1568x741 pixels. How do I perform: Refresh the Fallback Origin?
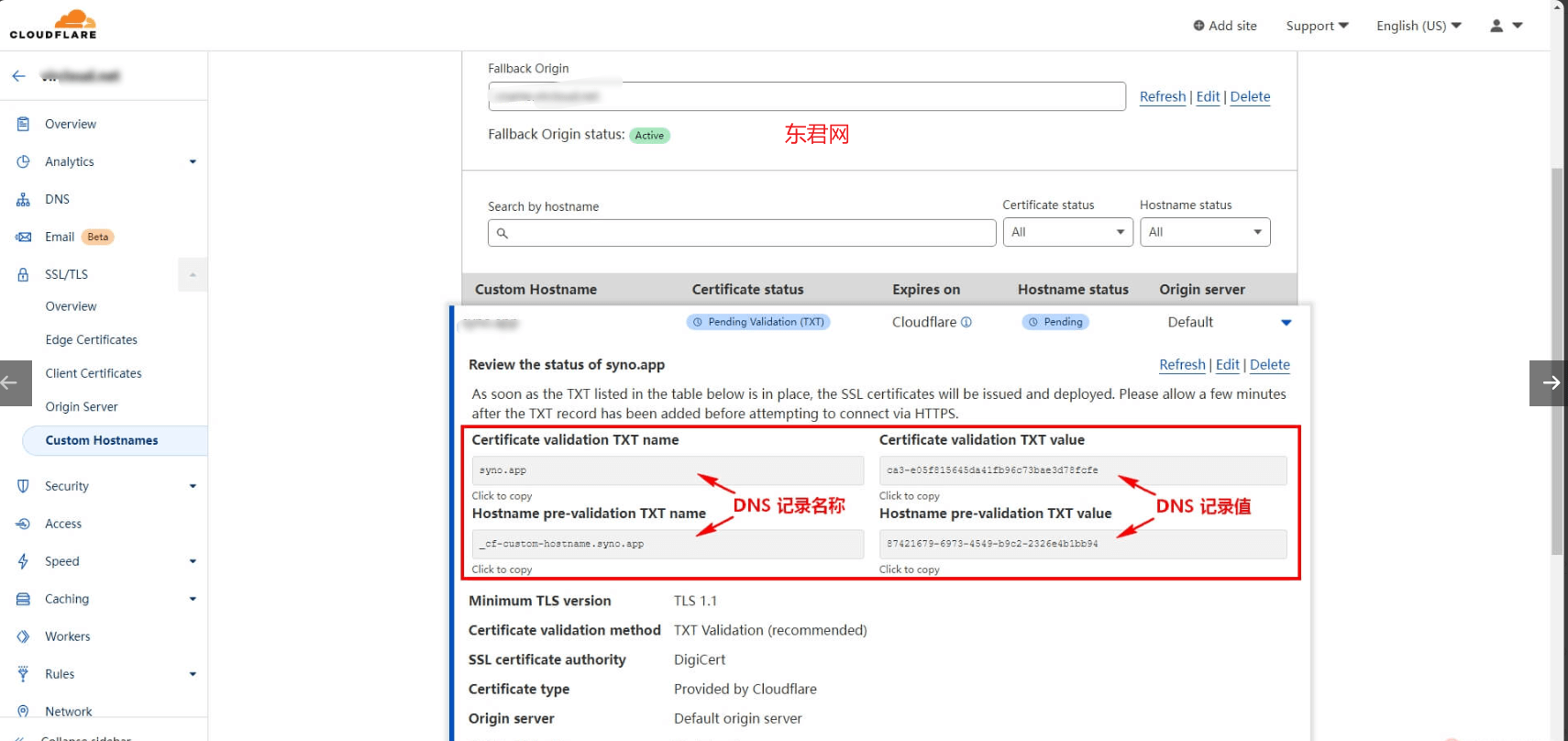(x=1163, y=96)
